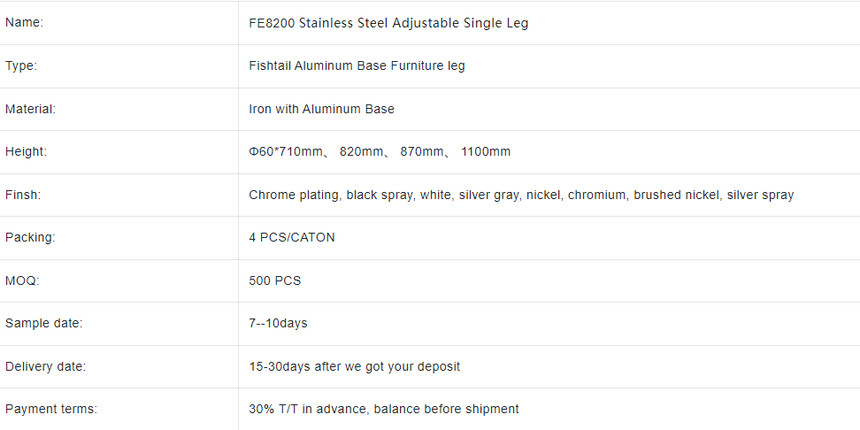Click the 'Material:' label
This screenshot has height=430, width=860.
pyautogui.click(x=31, y=109)
